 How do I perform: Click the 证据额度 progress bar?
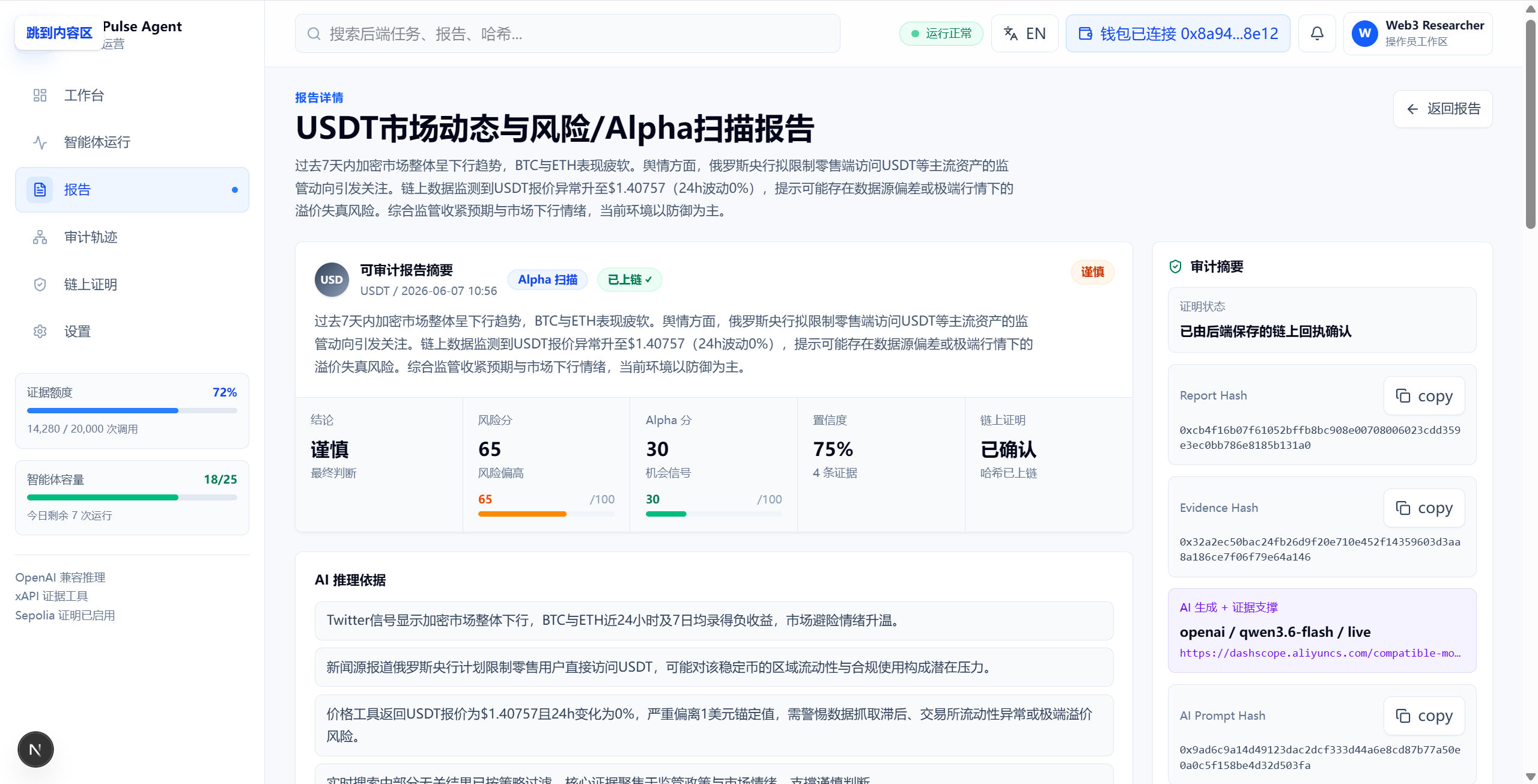click(132, 411)
